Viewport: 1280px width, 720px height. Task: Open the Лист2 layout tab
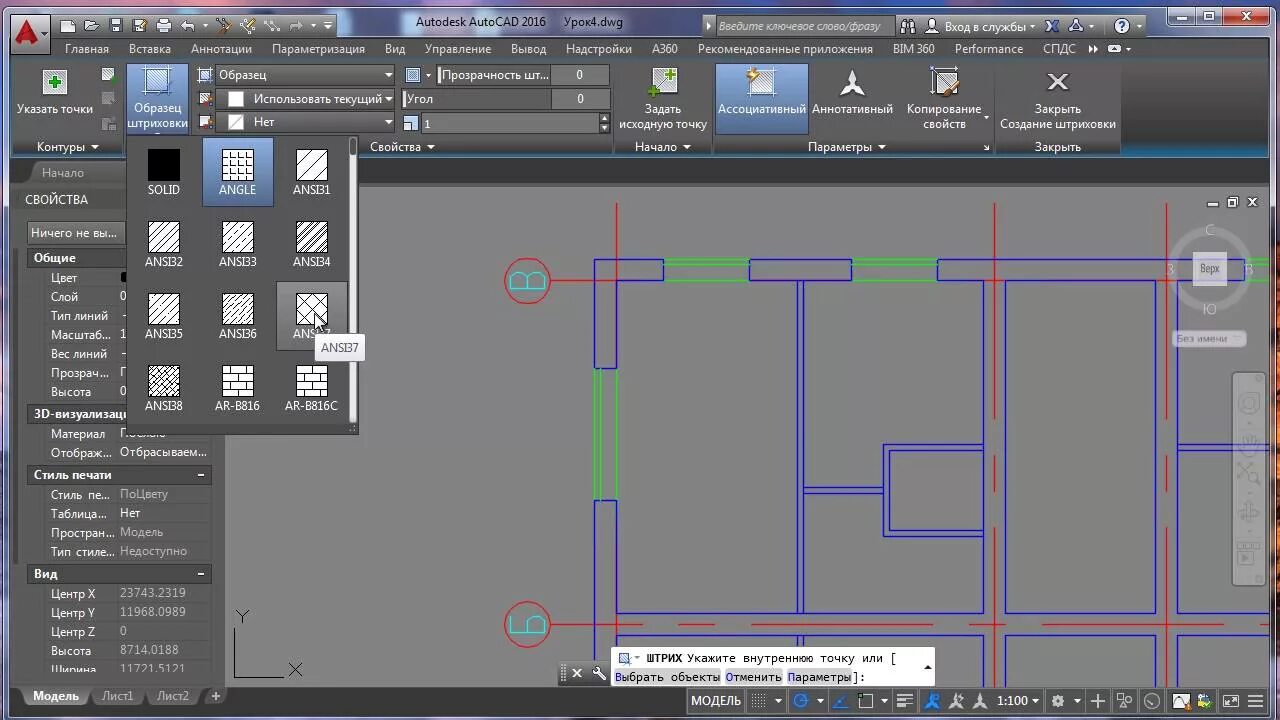pyautogui.click(x=172, y=695)
